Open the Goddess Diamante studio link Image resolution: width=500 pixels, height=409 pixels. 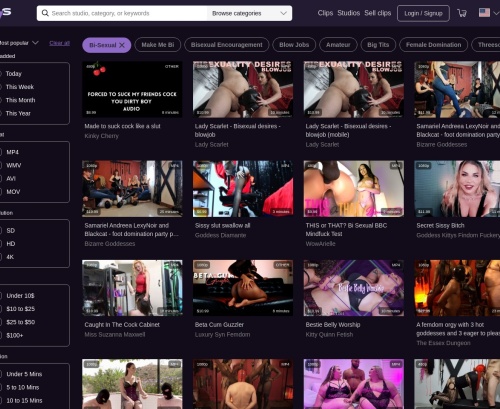pyautogui.click(x=220, y=235)
